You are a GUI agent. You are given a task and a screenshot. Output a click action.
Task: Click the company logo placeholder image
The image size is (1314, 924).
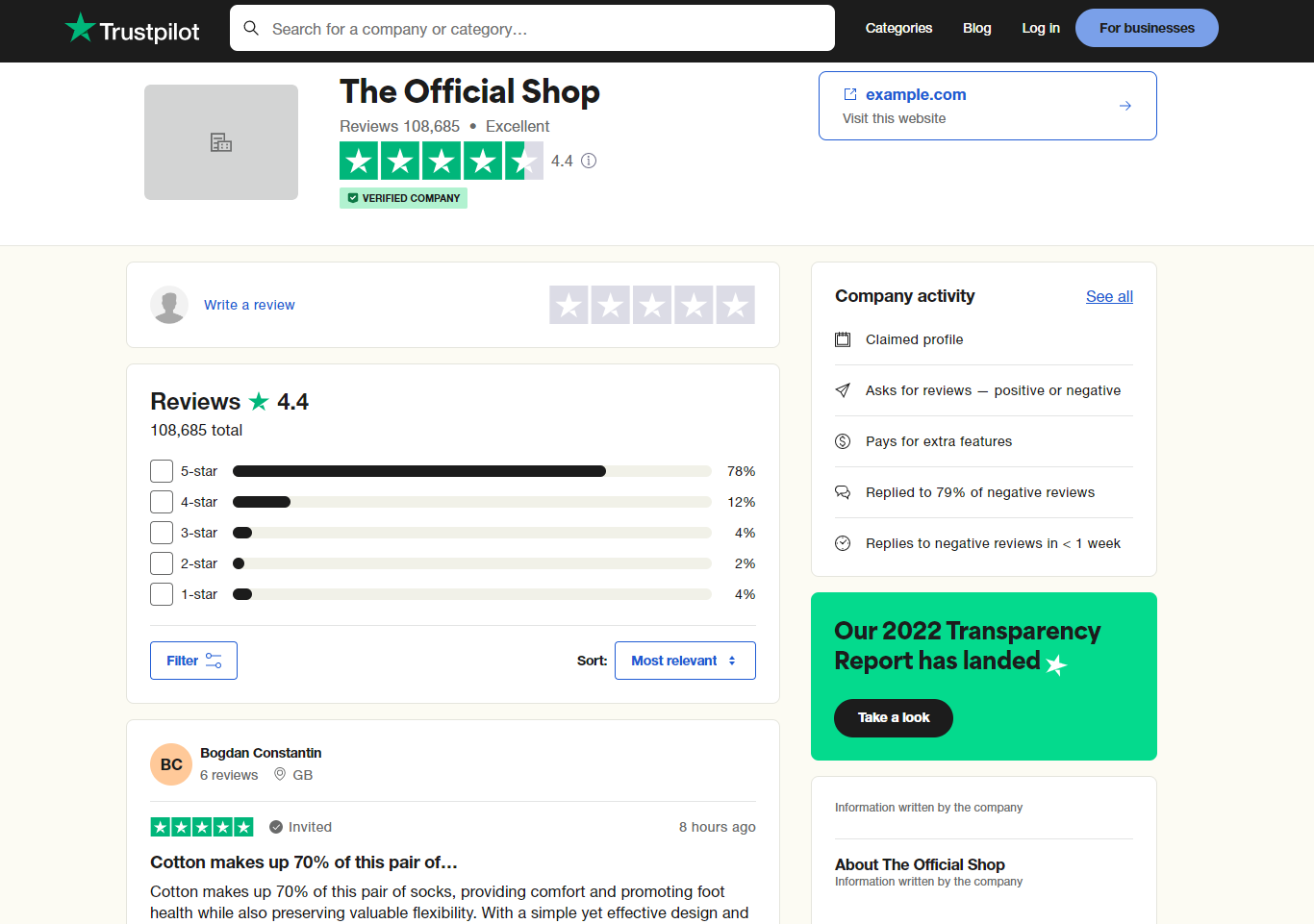(x=221, y=142)
